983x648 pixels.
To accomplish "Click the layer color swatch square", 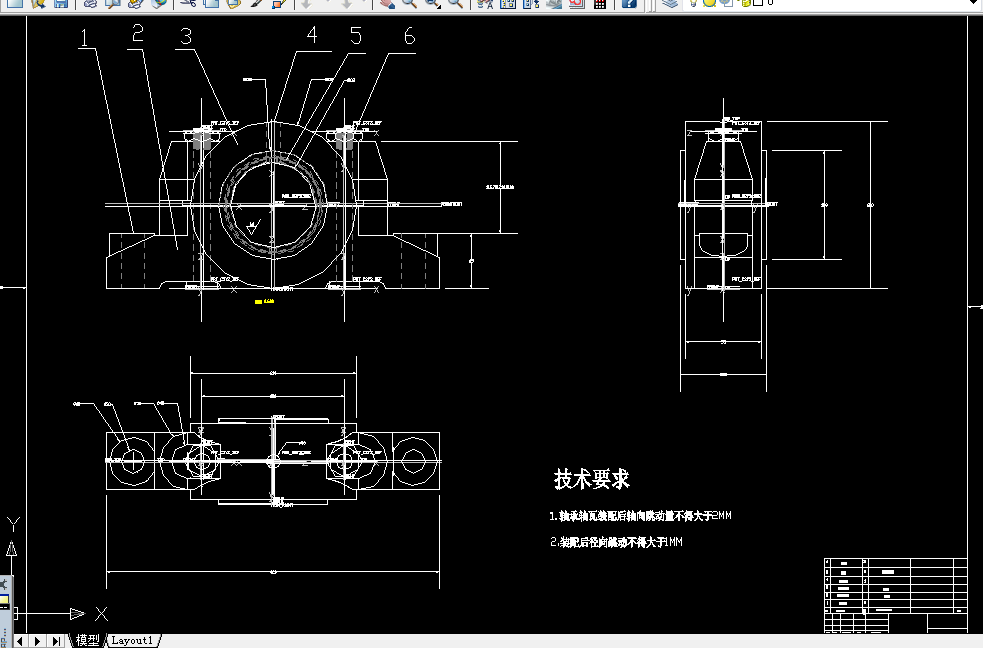I will coord(757,7).
